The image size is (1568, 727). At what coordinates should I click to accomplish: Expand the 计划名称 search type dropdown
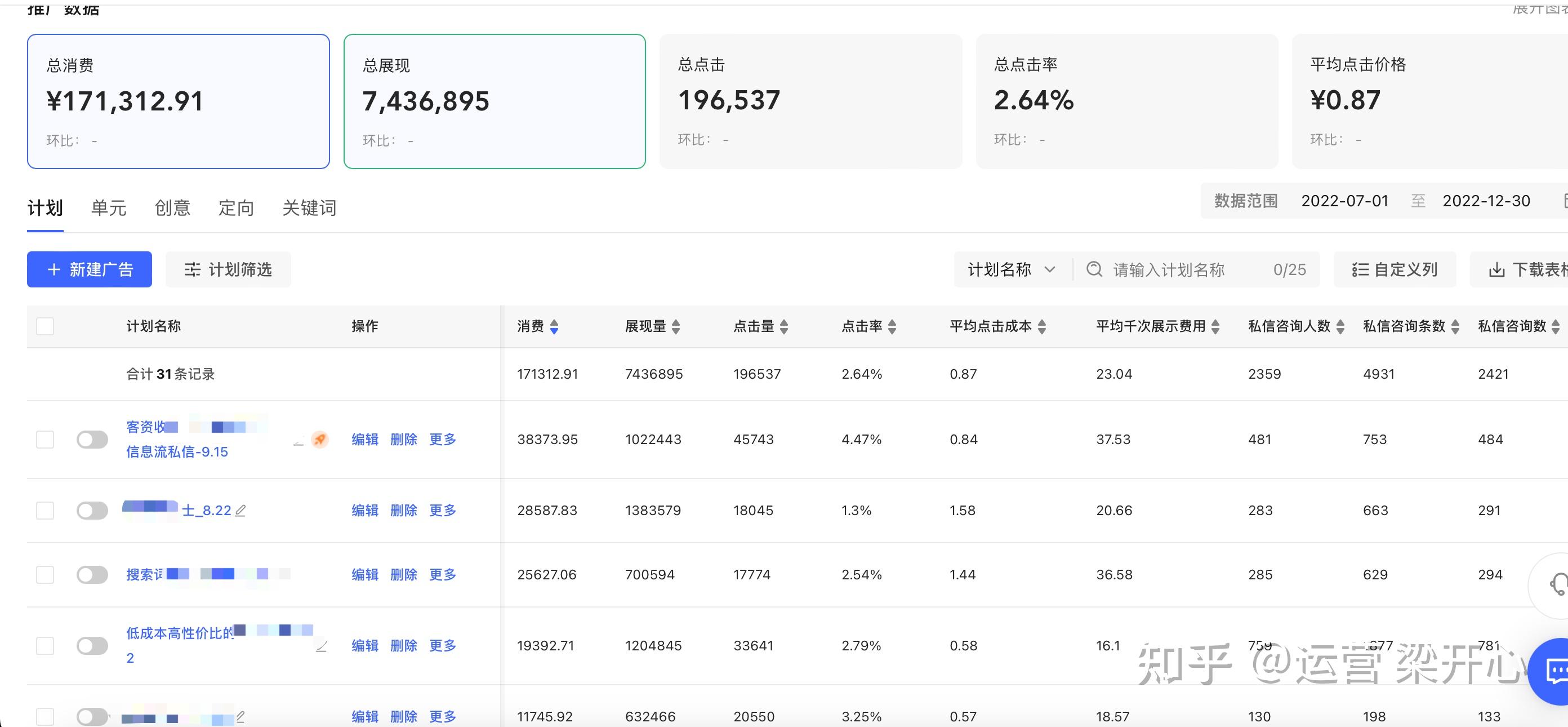[1011, 270]
